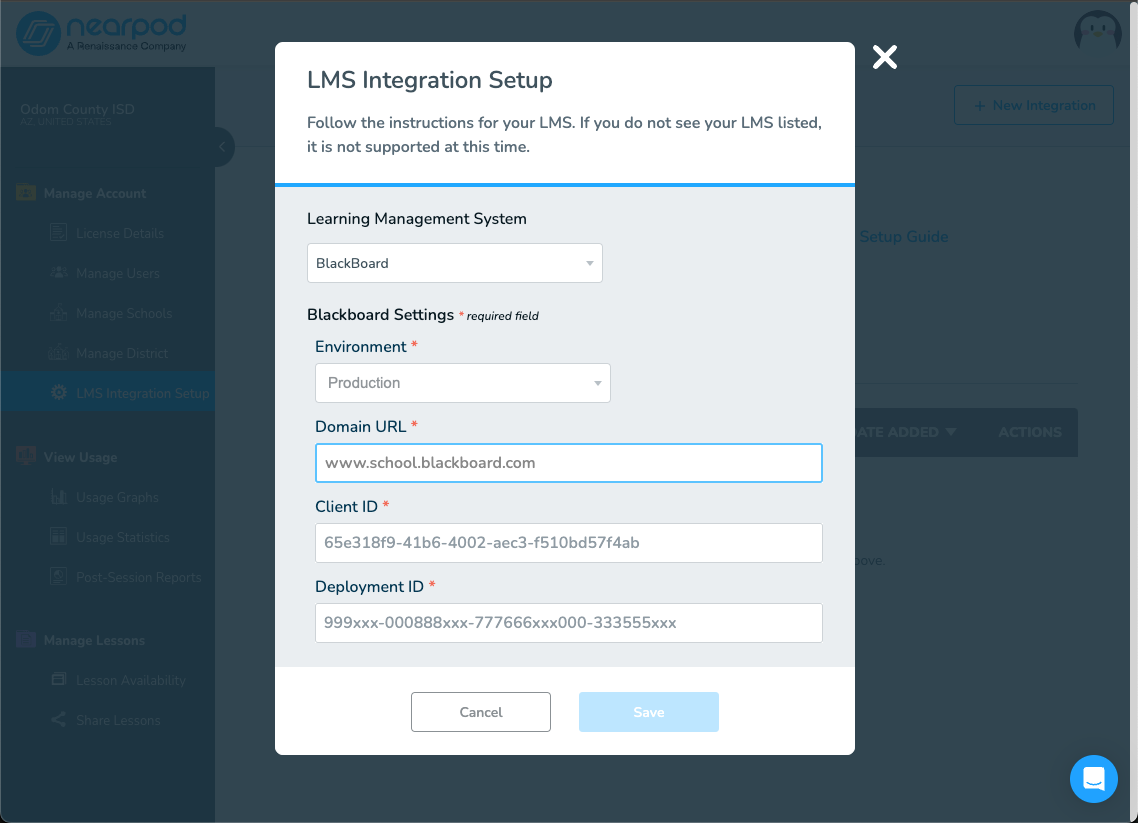
Task: Click the Manage Lessons heading
Action: (x=94, y=640)
